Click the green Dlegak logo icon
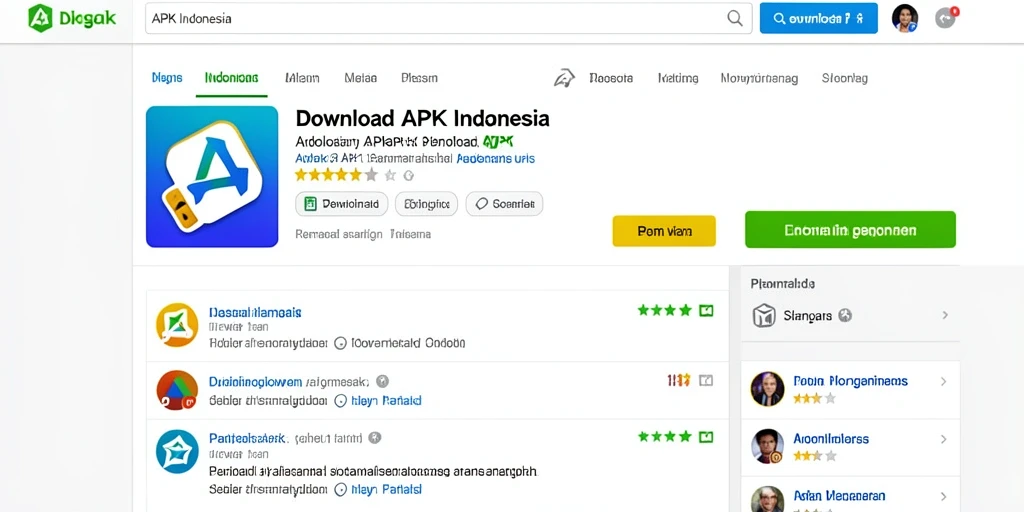 pyautogui.click(x=40, y=18)
